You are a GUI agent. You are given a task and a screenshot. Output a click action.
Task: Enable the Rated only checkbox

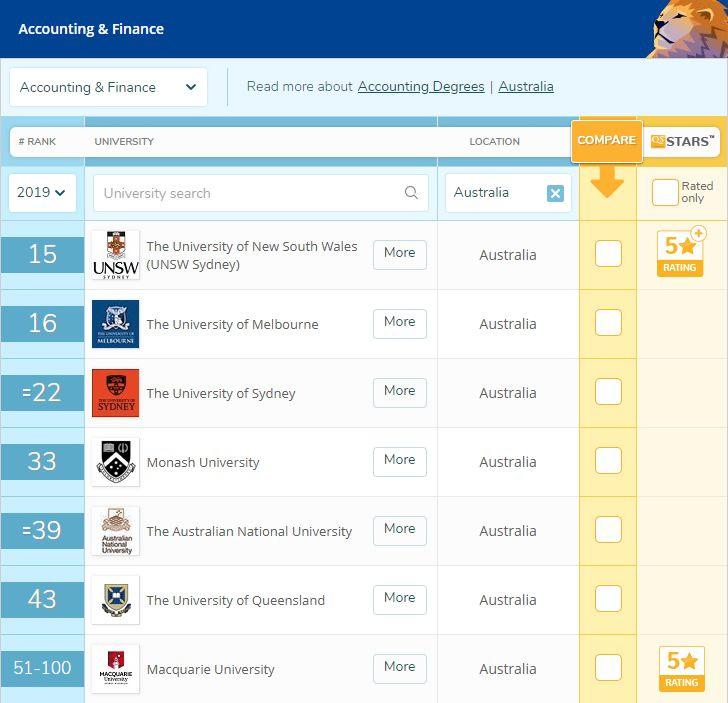pos(664,192)
